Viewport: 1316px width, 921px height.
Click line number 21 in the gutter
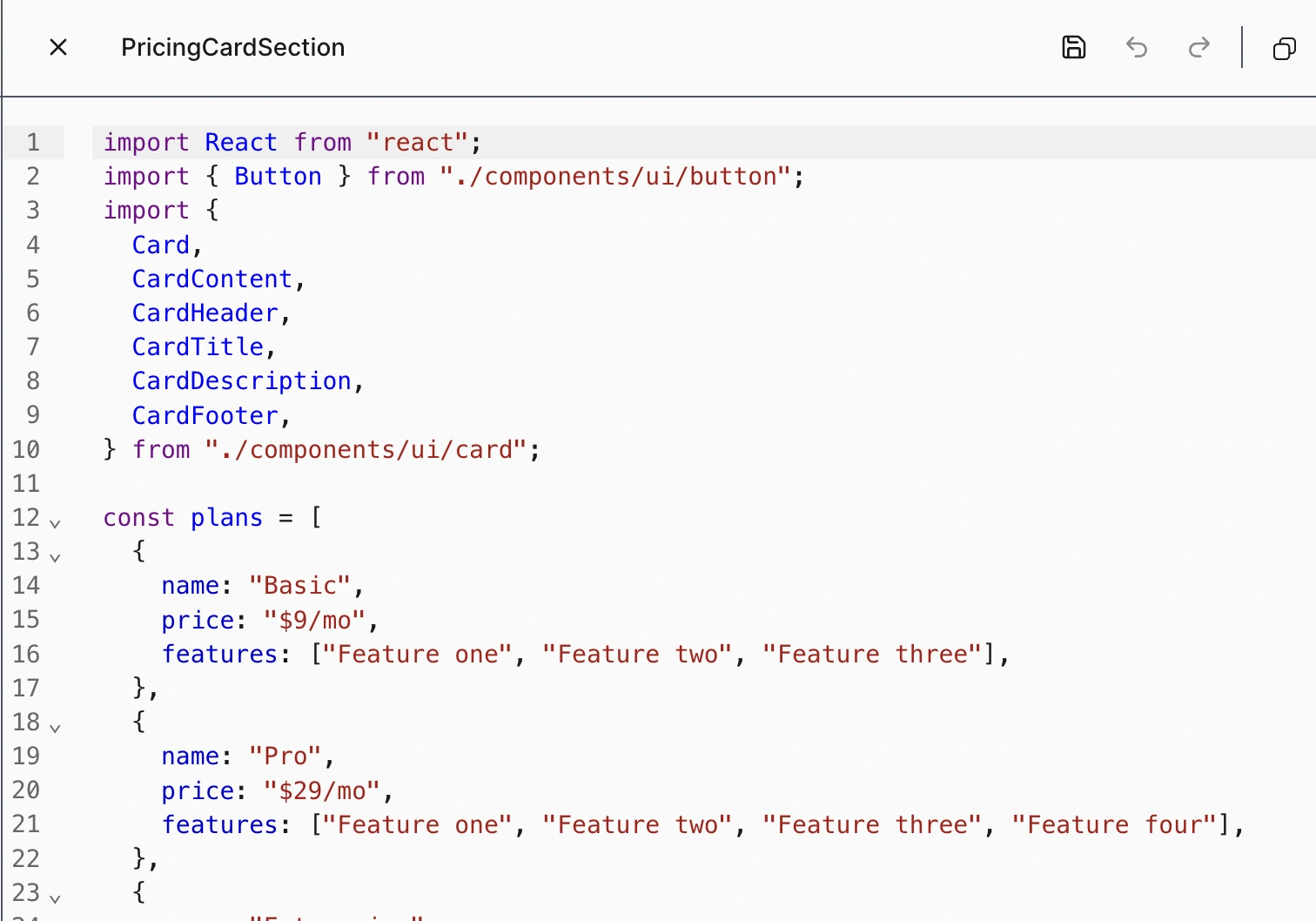pos(26,824)
